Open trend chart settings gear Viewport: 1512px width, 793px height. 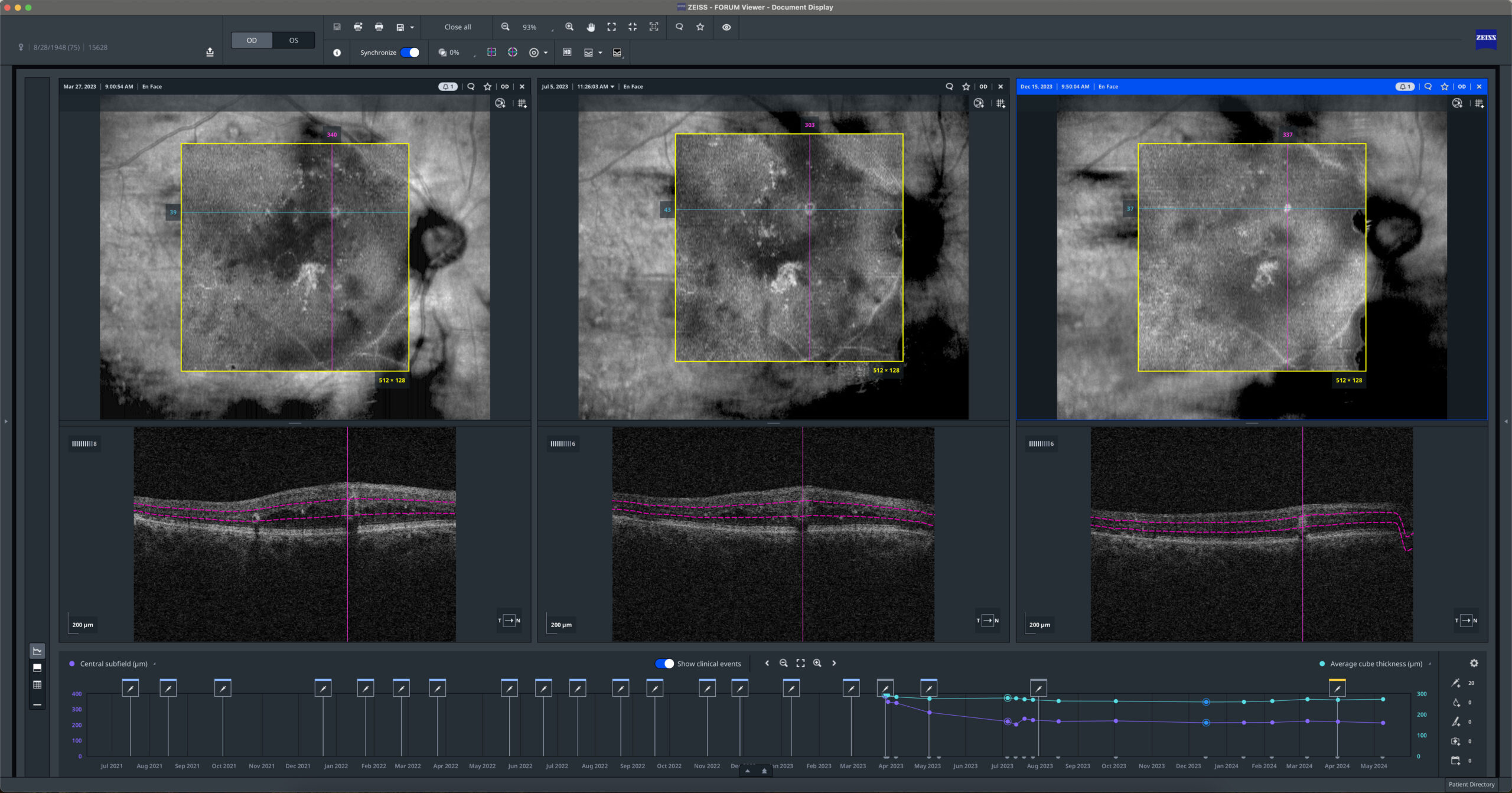click(x=1474, y=663)
